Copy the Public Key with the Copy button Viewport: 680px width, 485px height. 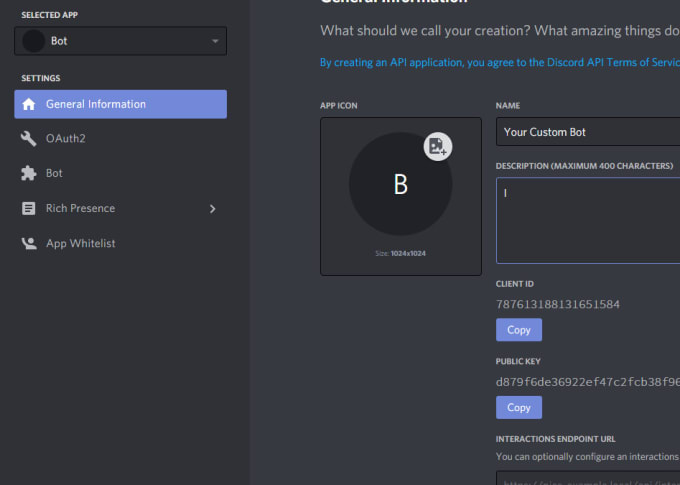point(519,407)
